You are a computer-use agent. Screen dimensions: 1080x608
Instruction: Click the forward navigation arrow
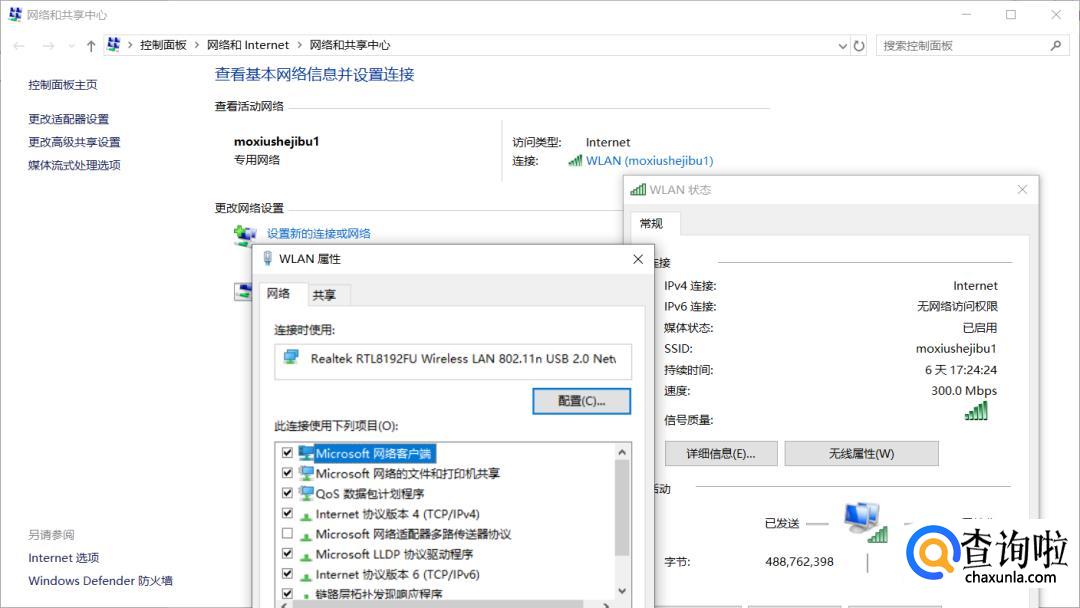click(48, 45)
